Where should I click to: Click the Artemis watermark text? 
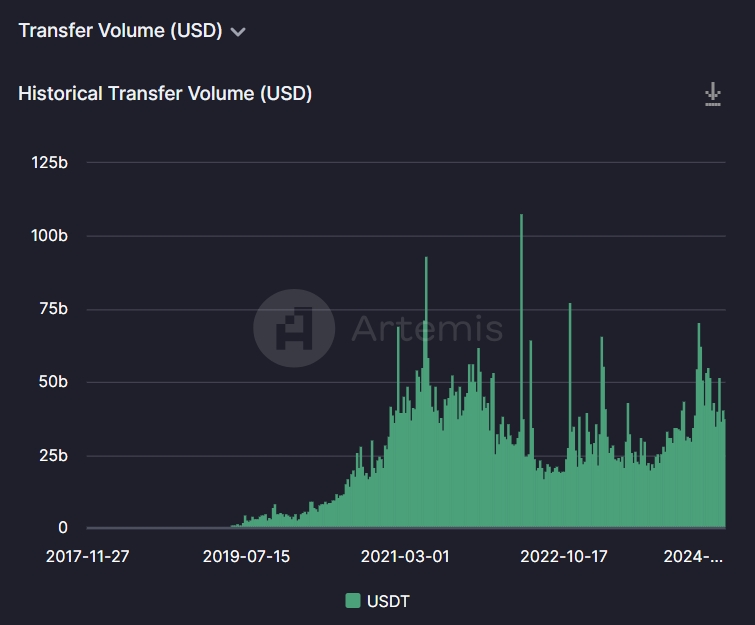click(427, 328)
